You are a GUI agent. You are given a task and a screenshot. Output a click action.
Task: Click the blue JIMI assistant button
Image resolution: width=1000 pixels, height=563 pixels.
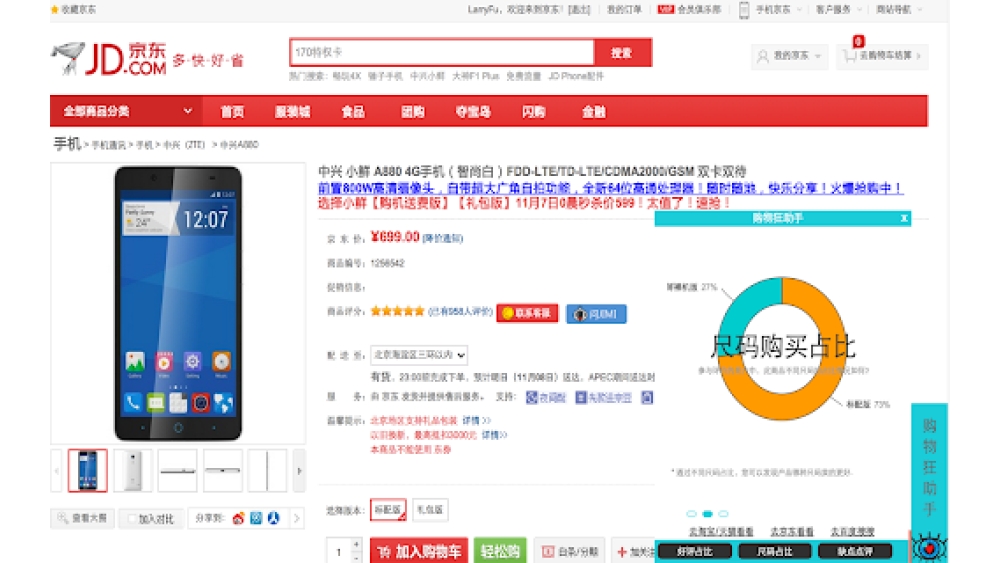click(x=596, y=314)
